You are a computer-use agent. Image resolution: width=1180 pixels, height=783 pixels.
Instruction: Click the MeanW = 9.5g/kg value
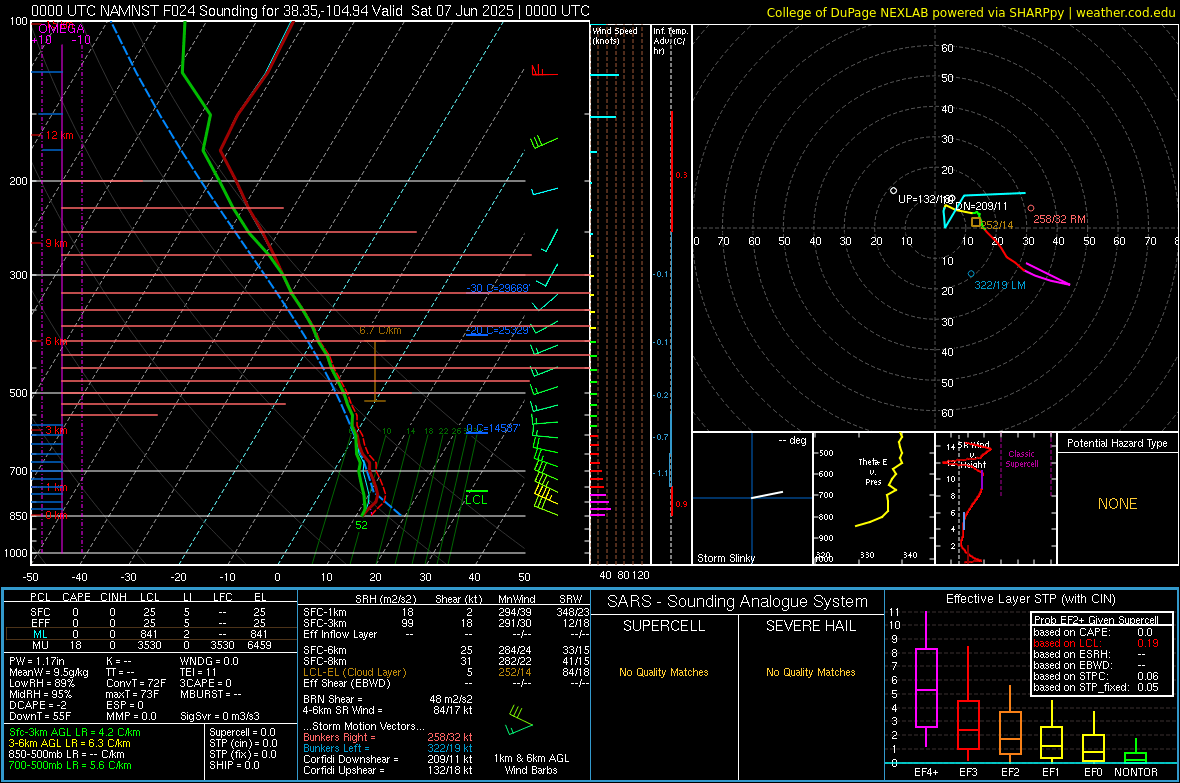coord(49,672)
